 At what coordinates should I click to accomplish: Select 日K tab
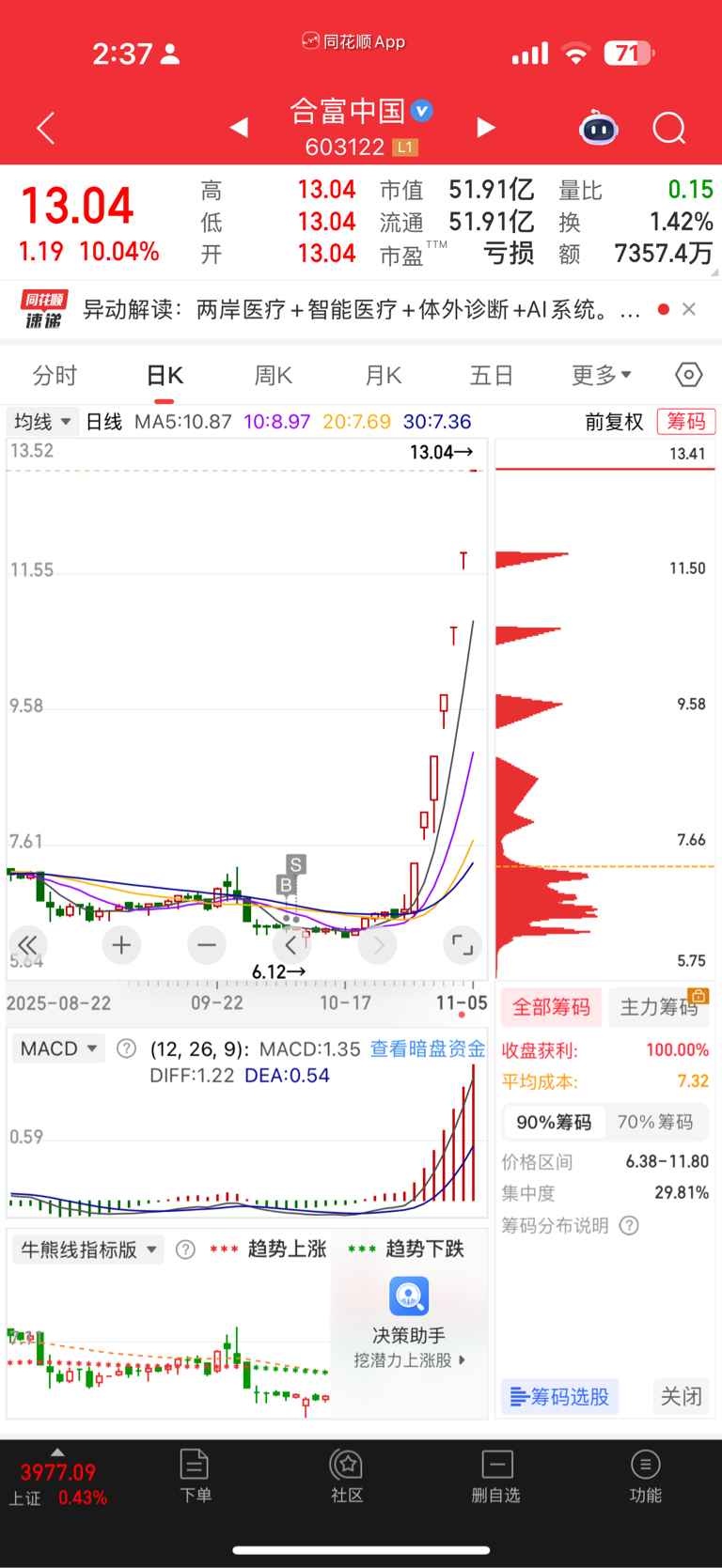165,376
